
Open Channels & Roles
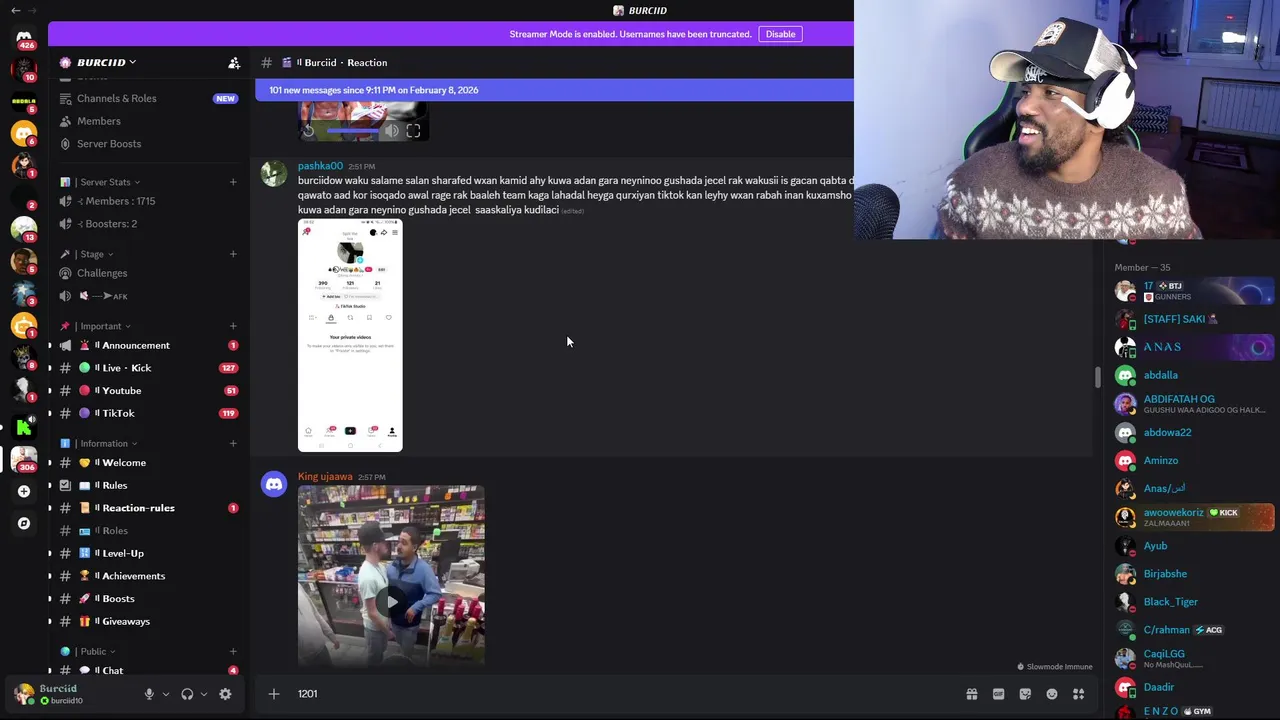[148, 98]
